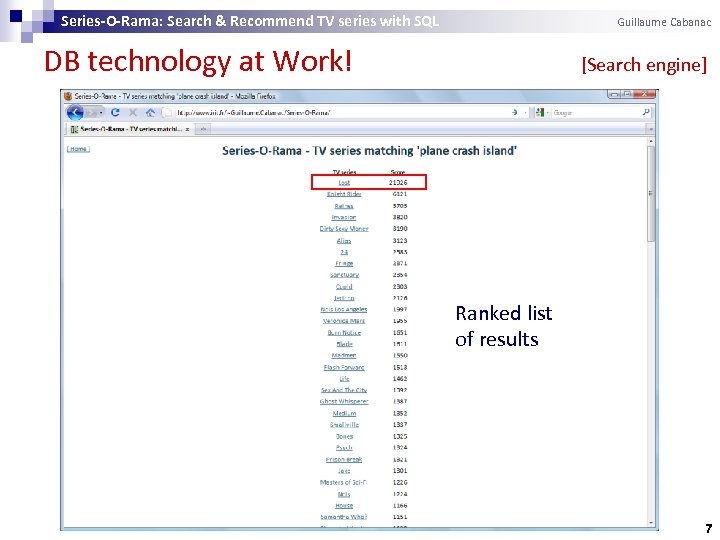Click the go arrow in address bar
The width and height of the screenshot is (720, 540).
coord(514,112)
